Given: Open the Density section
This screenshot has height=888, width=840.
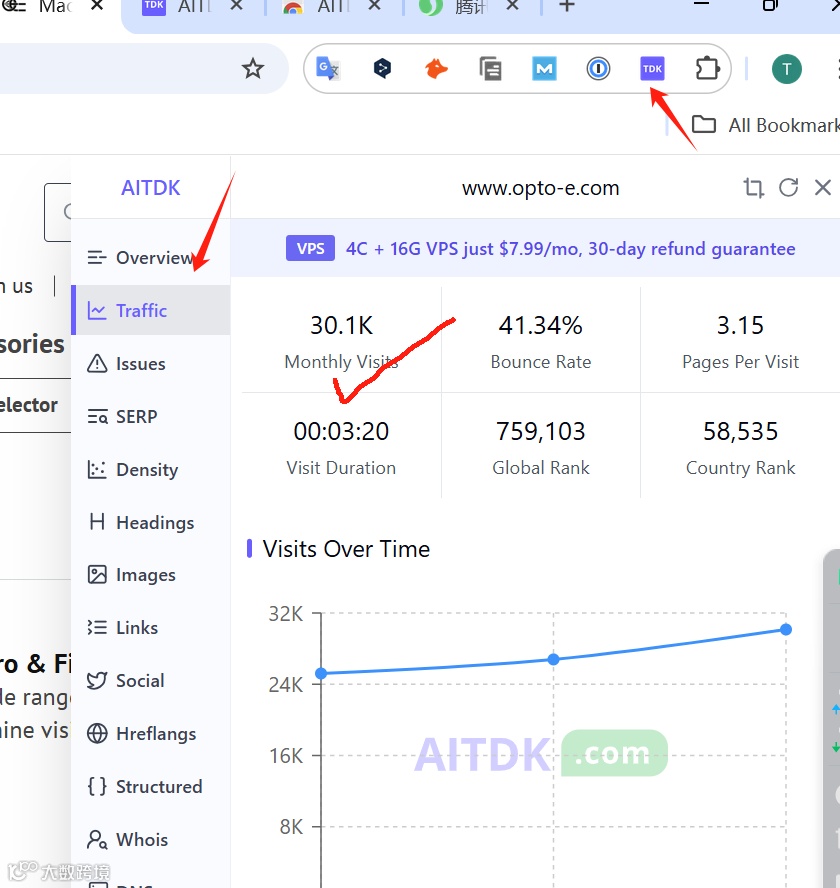Looking at the screenshot, I should (151, 469).
